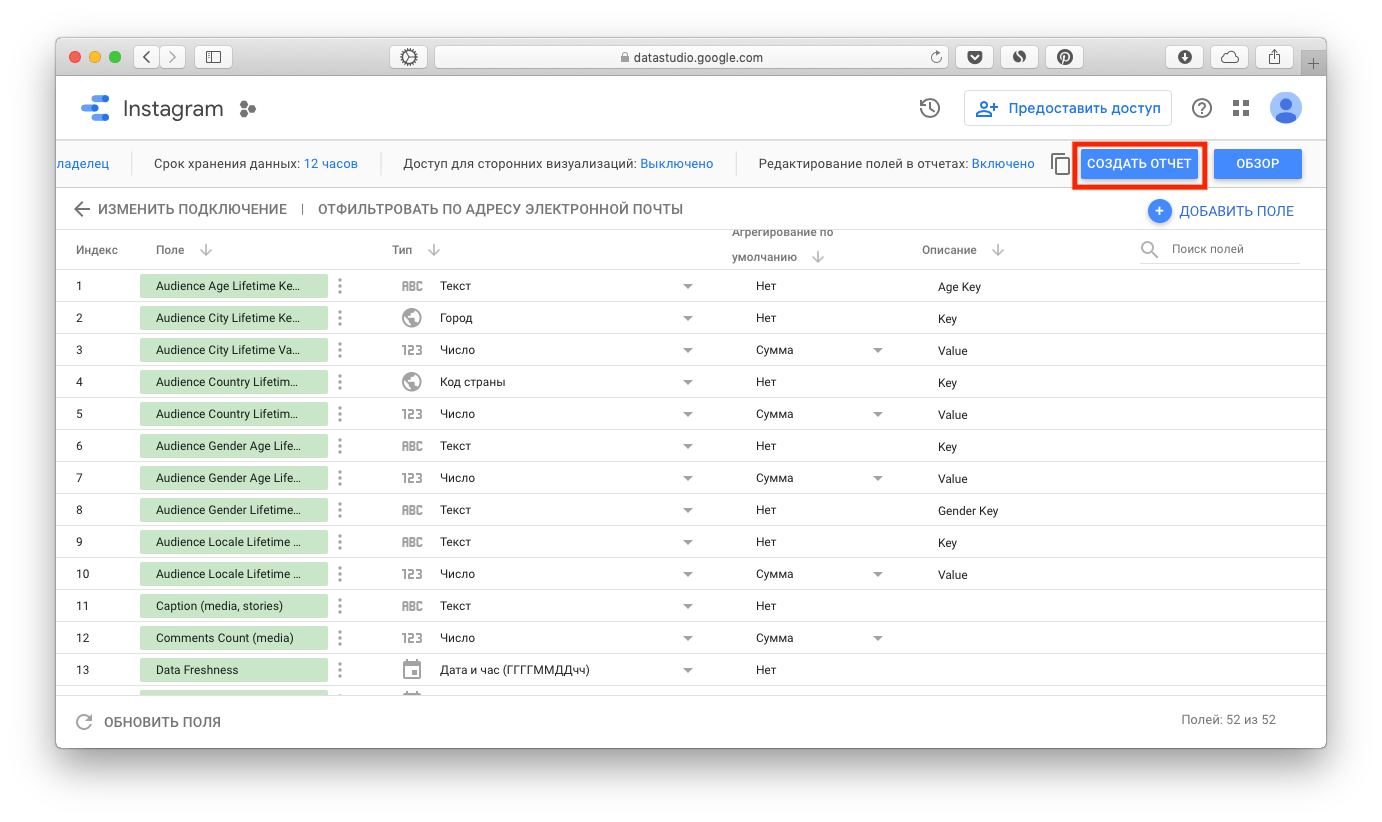Viewport: 1382px width, 822px height.
Task: Click Выключено link for visualizations access
Action: pyautogui.click(x=676, y=163)
